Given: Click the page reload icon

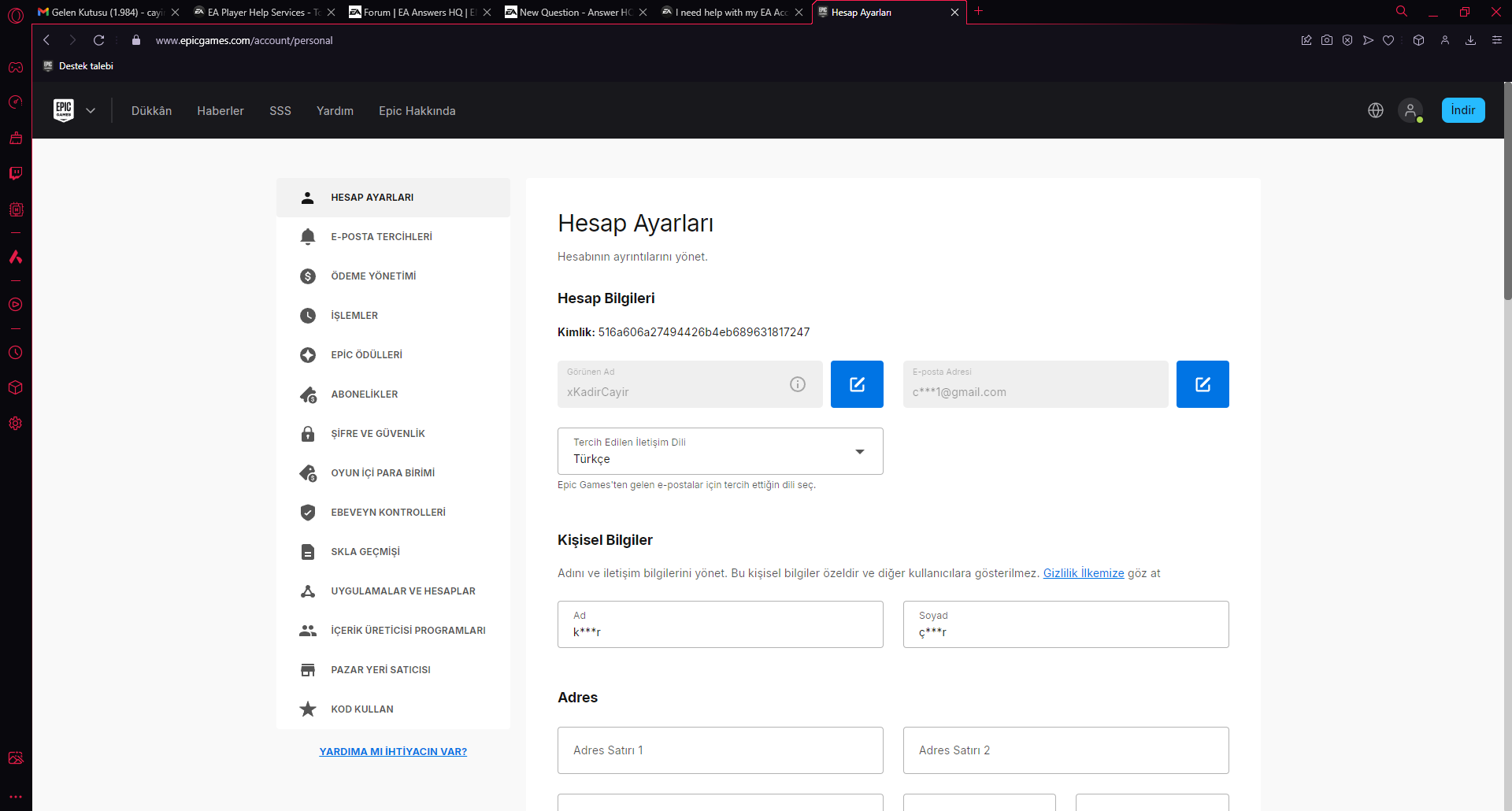Looking at the screenshot, I should click(x=99, y=40).
